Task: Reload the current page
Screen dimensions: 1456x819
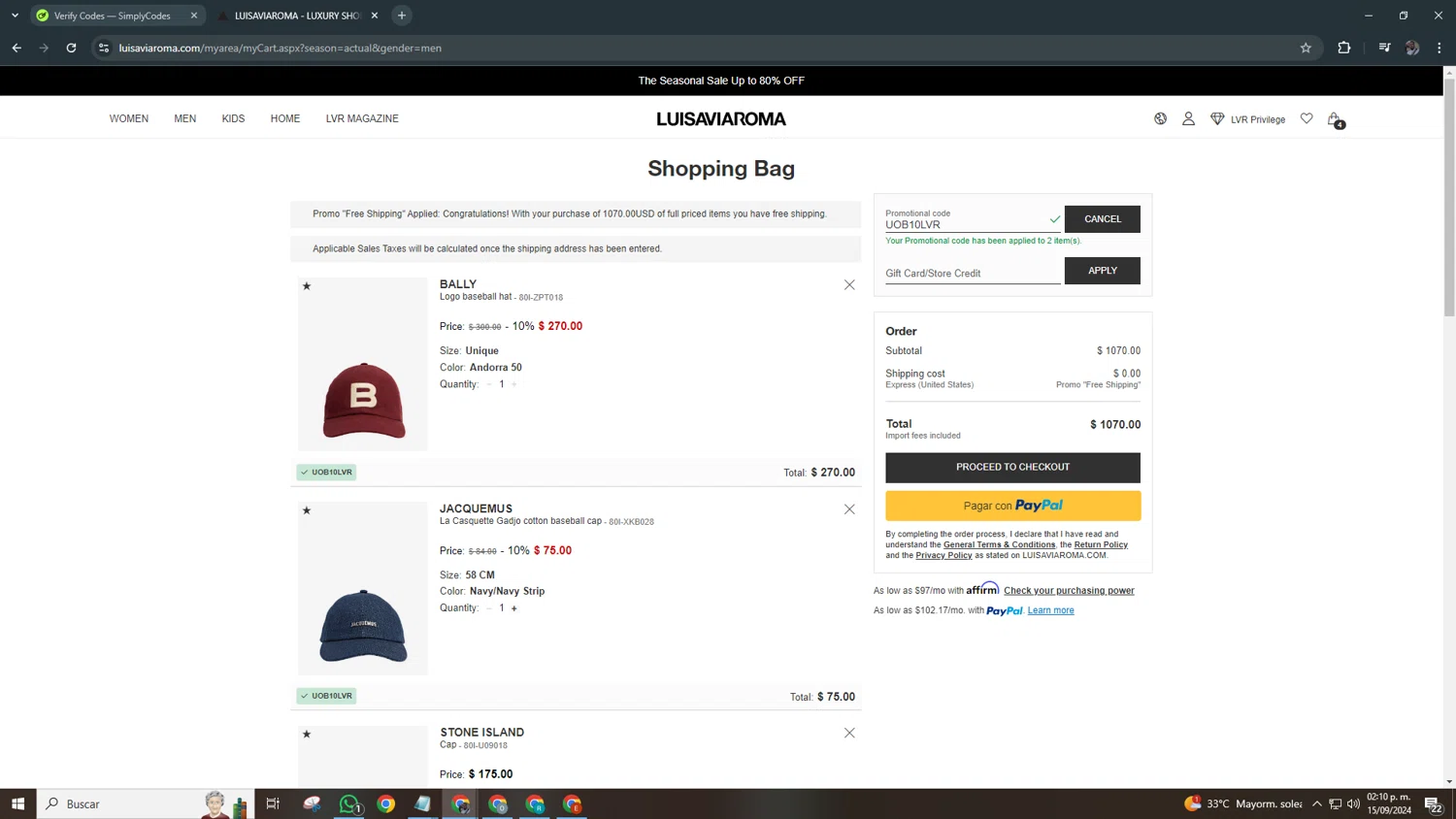Action: click(71, 48)
